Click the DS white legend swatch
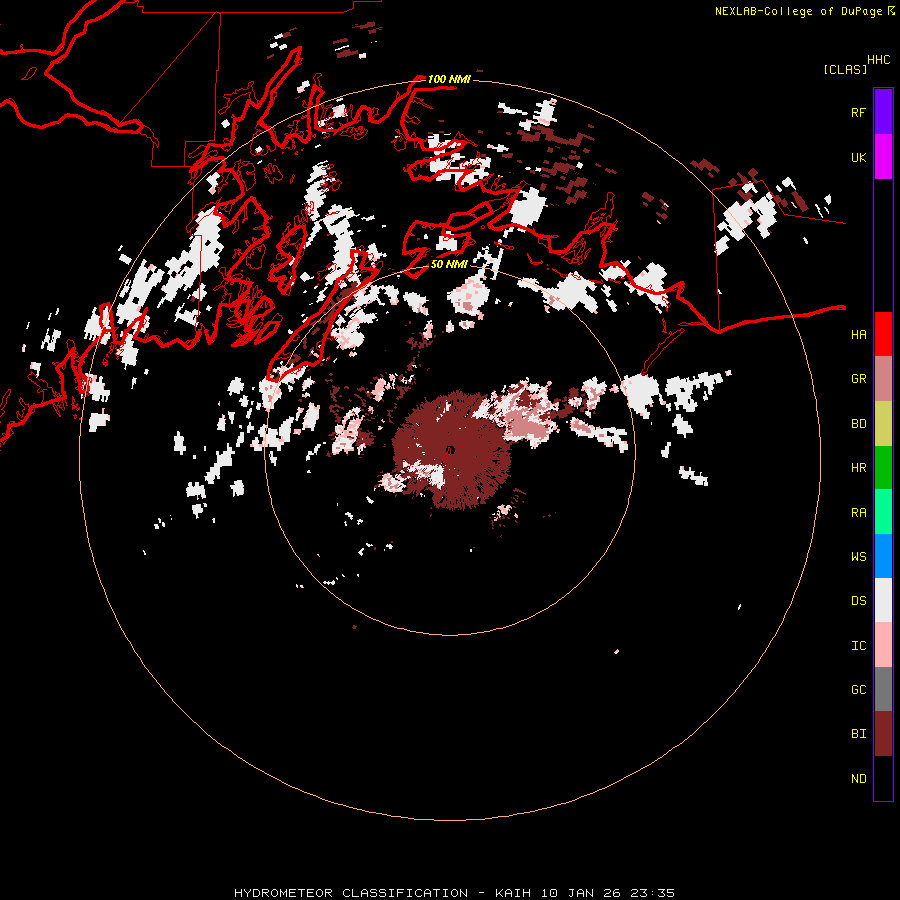This screenshot has width=900, height=900. tap(883, 600)
